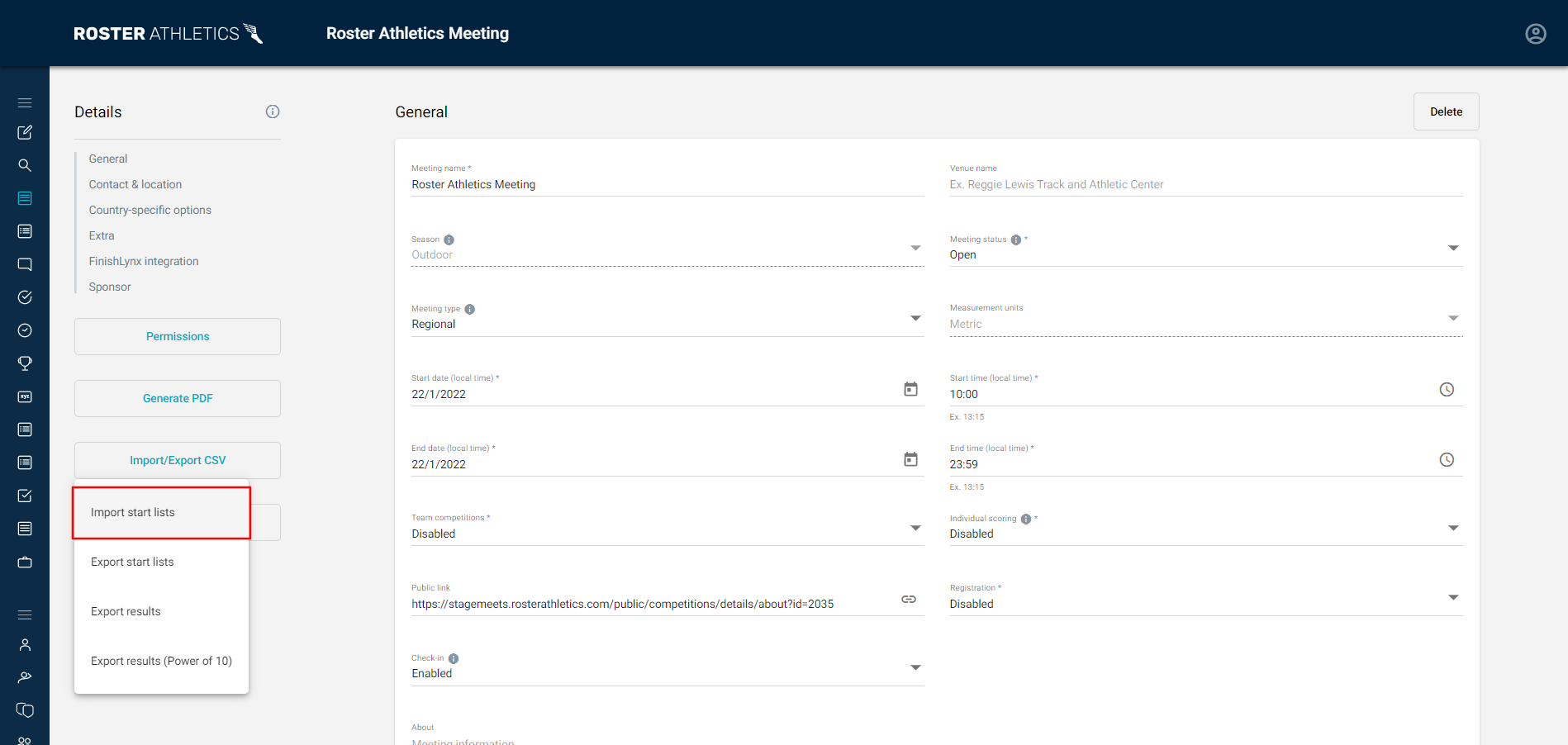Switch to the Contact & location section
This screenshot has height=745, width=1568.
click(x=135, y=183)
